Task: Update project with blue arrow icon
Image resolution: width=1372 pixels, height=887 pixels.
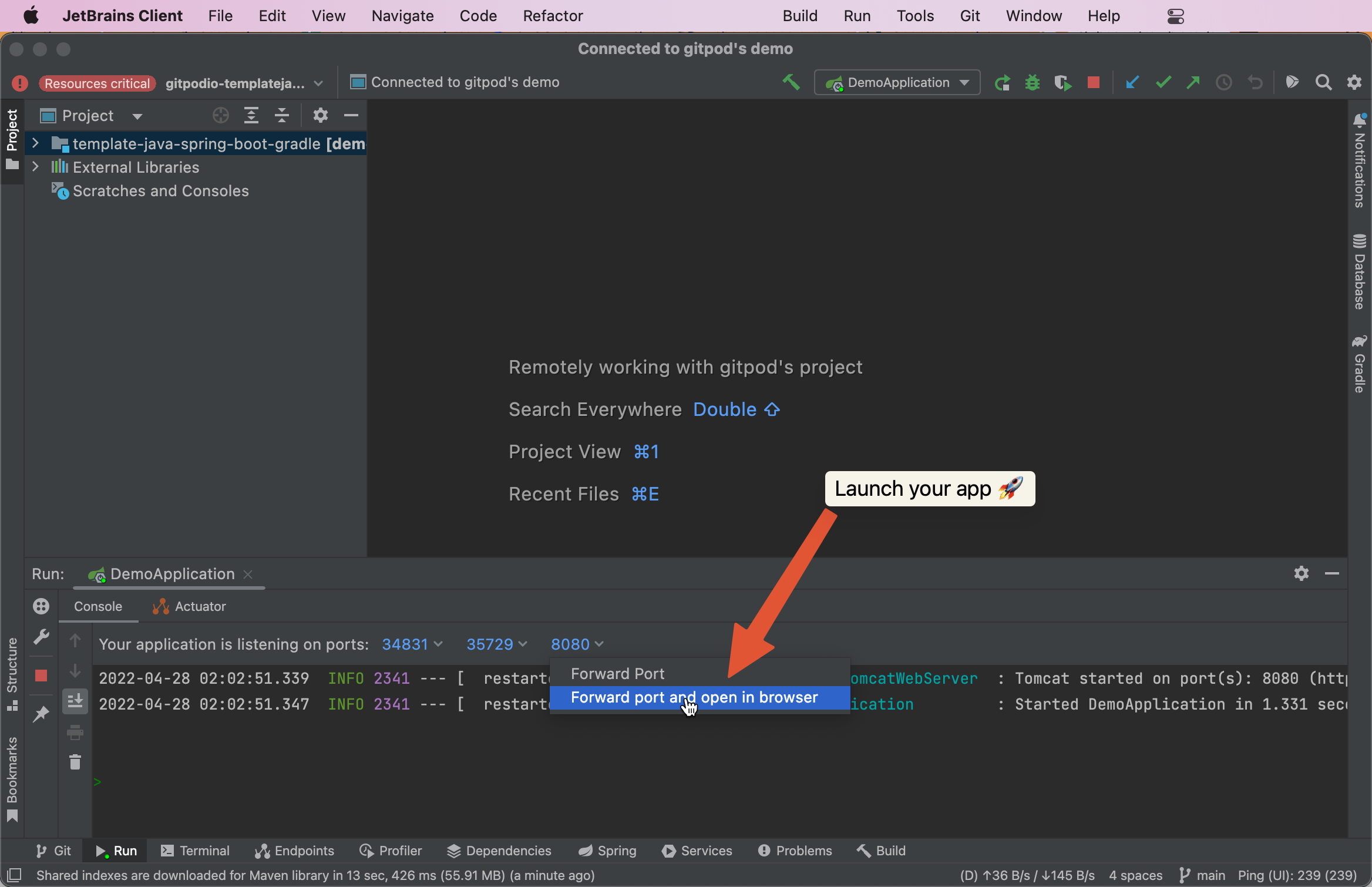Action: (1132, 83)
